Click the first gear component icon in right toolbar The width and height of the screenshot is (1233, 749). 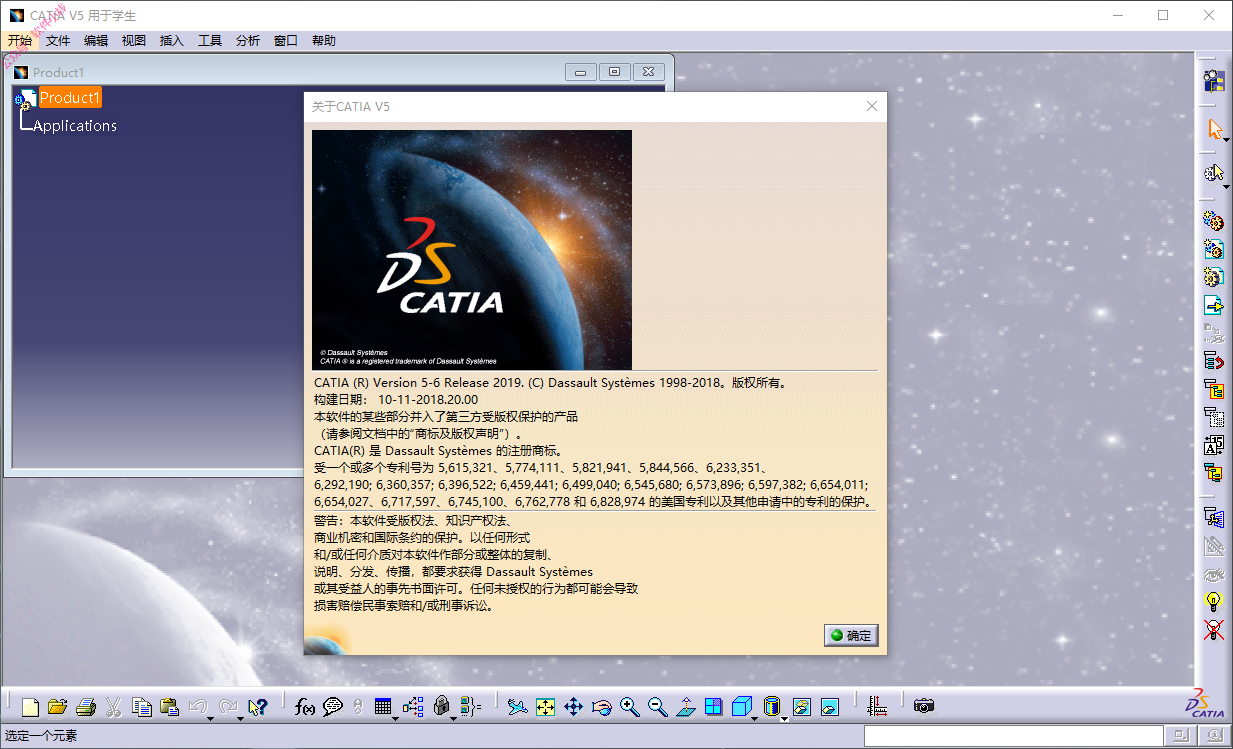click(1213, 221)
